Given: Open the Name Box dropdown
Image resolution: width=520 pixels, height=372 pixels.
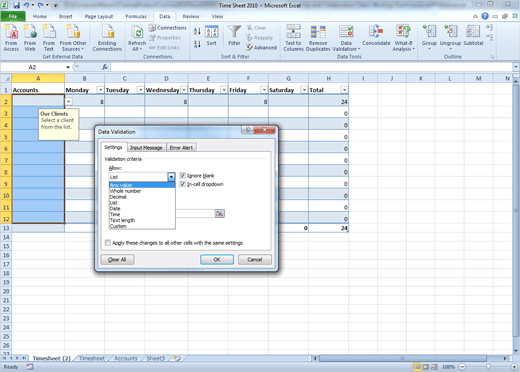Looking at the screenshot, I should pyautogui.click(x=68, y=67).
